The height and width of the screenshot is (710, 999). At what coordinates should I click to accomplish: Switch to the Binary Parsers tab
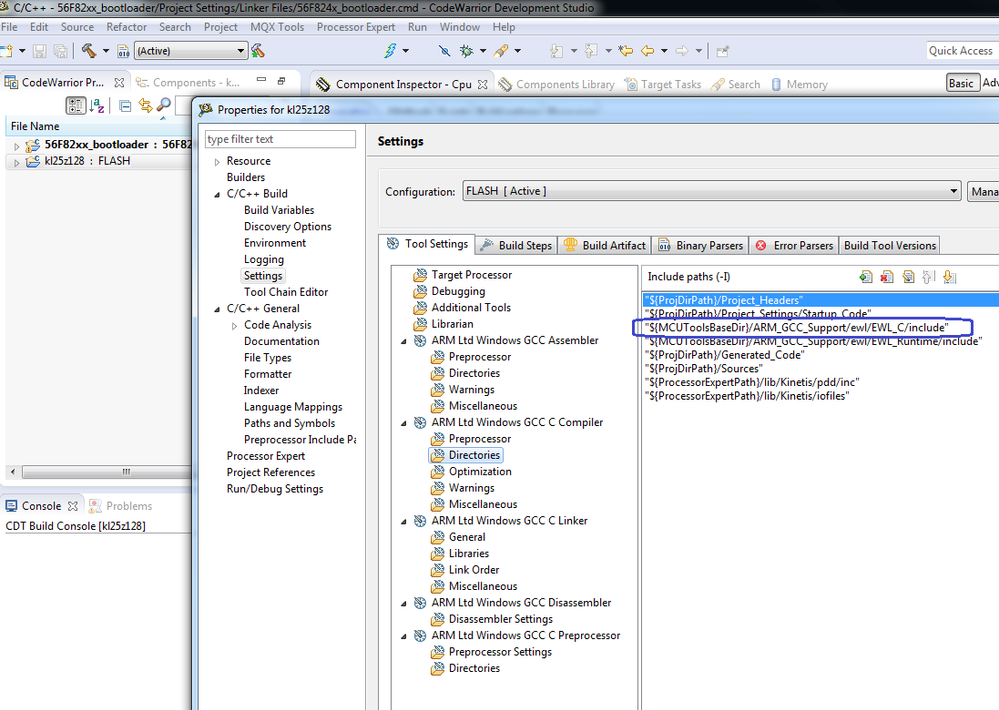point(700,245)
